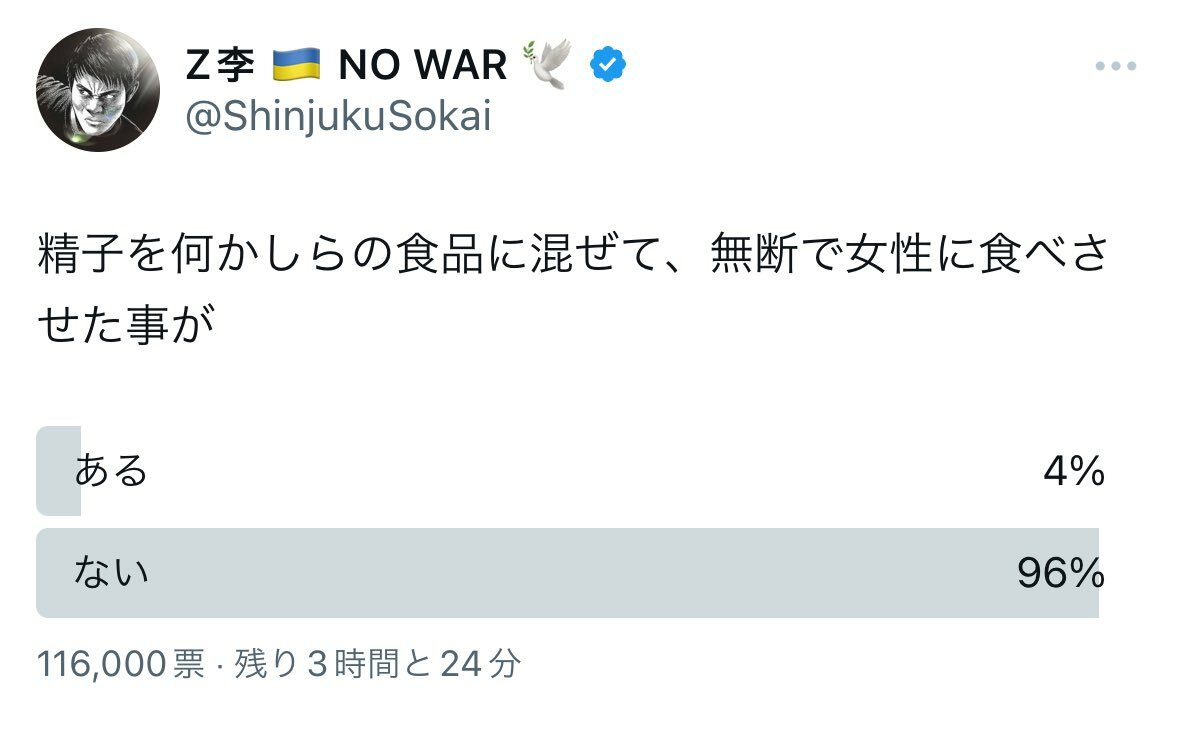Screen dimensions: 1178x738
Task: Click the middle of the ない poll bar
Action: click(x=567, y=573)
